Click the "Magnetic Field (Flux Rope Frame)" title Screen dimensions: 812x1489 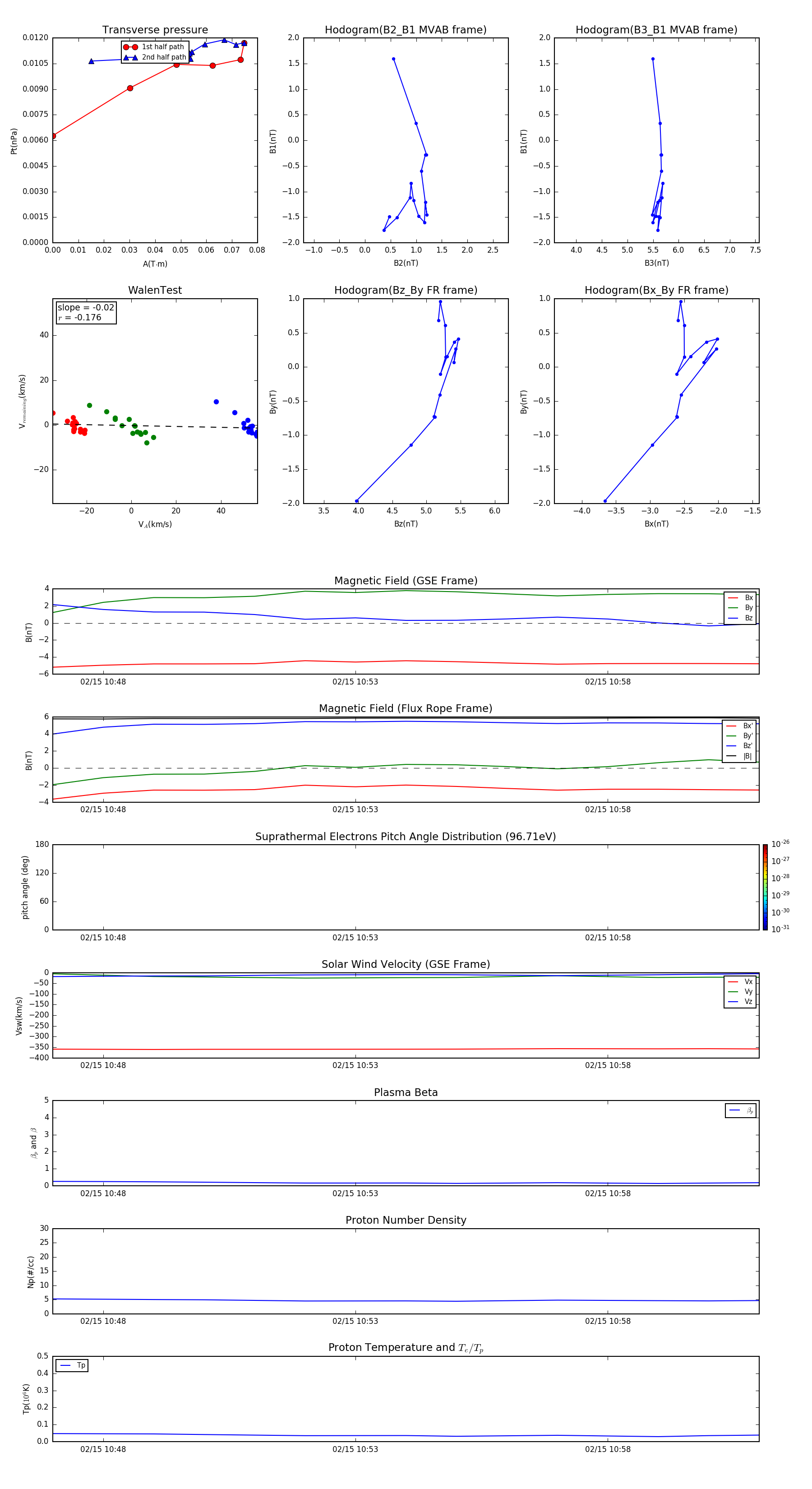point(406,709)
